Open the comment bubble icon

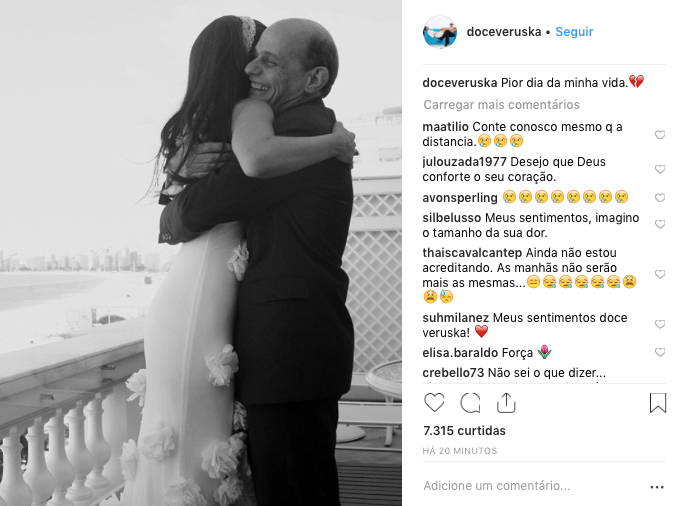(x=470, y=402)
